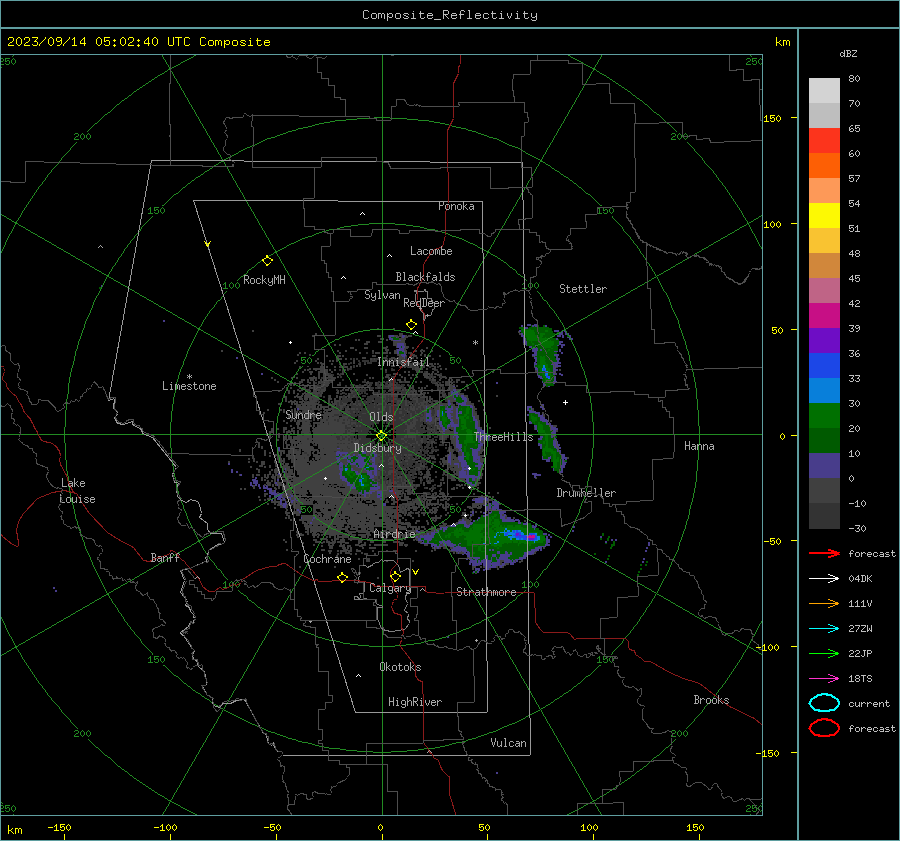Viewport: 900px width, 841px height.
Task: Click the HighRiver label
Action: (415, 702)
